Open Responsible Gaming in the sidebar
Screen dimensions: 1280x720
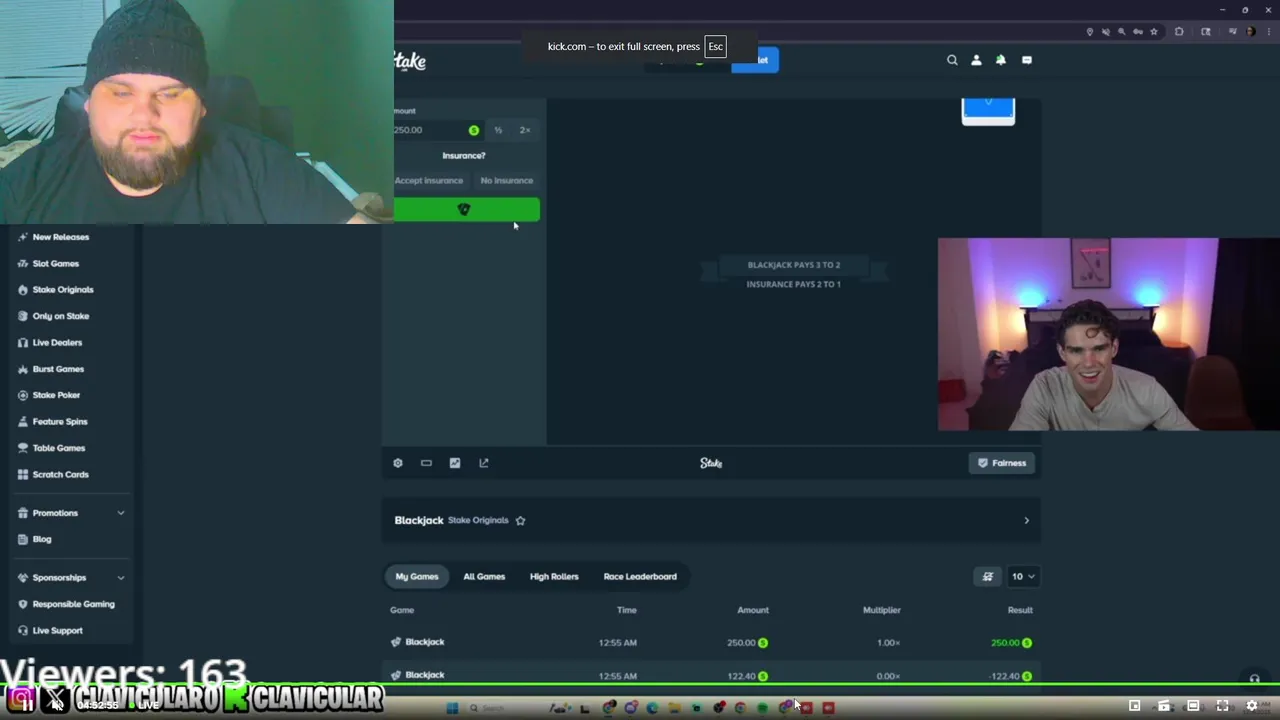pos(74,604)
